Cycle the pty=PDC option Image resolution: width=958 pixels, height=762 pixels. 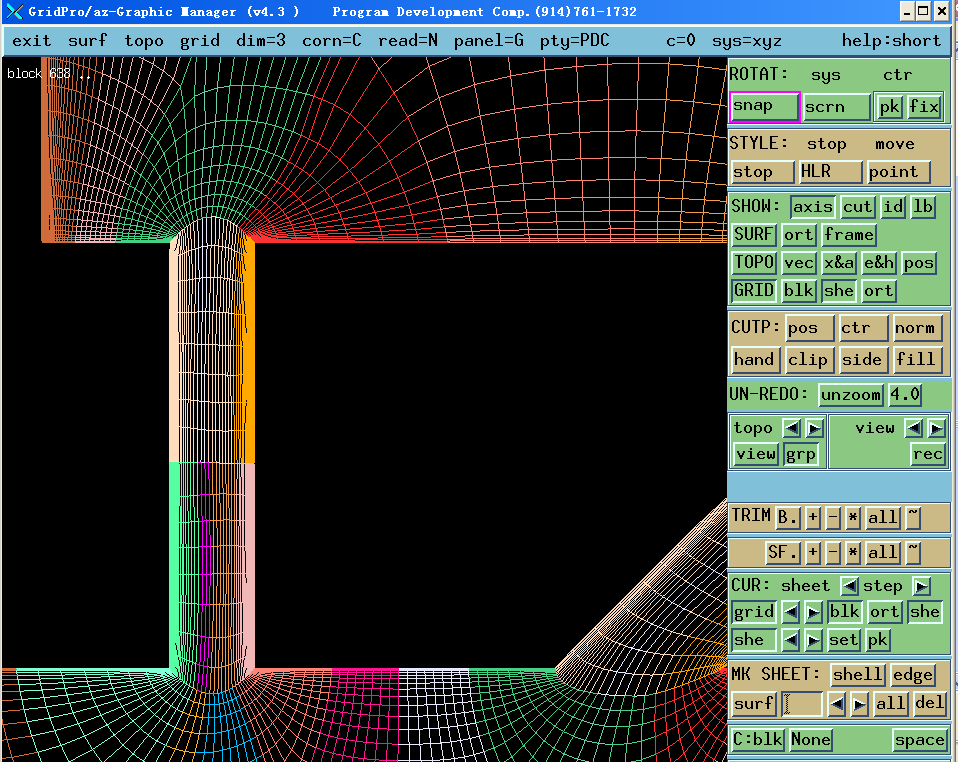tap(574, 41)
